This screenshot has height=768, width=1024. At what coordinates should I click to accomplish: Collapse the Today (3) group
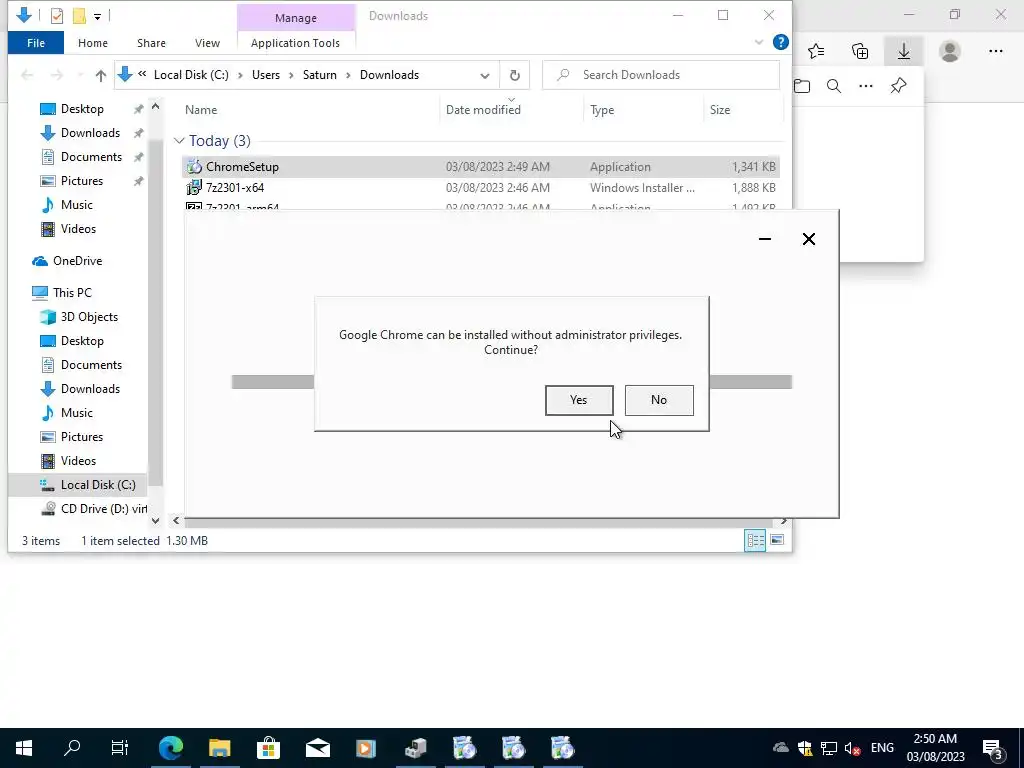[179, 141]
